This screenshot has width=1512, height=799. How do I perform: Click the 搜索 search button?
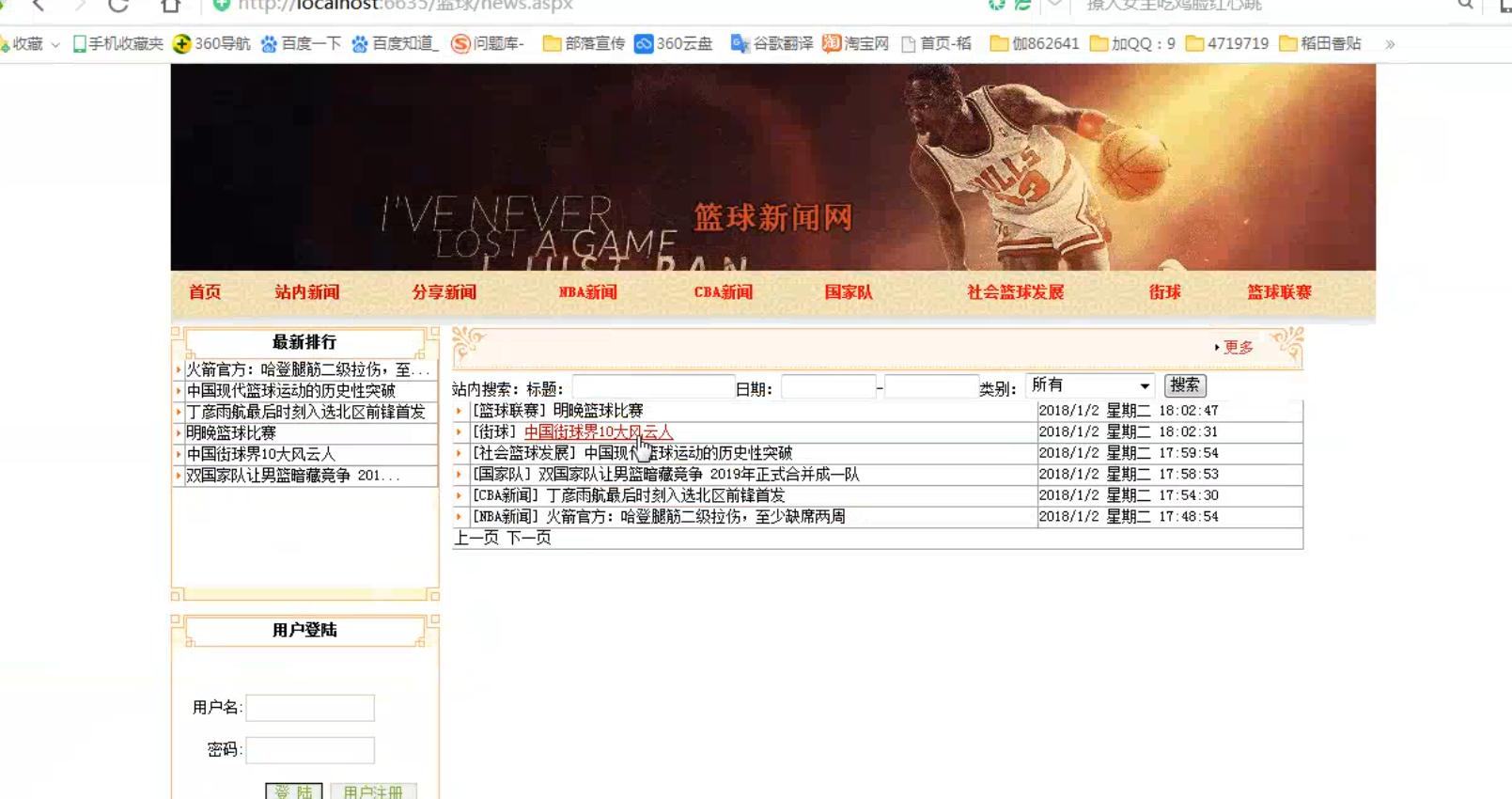pyautogui.click(x=1185, y=385)
